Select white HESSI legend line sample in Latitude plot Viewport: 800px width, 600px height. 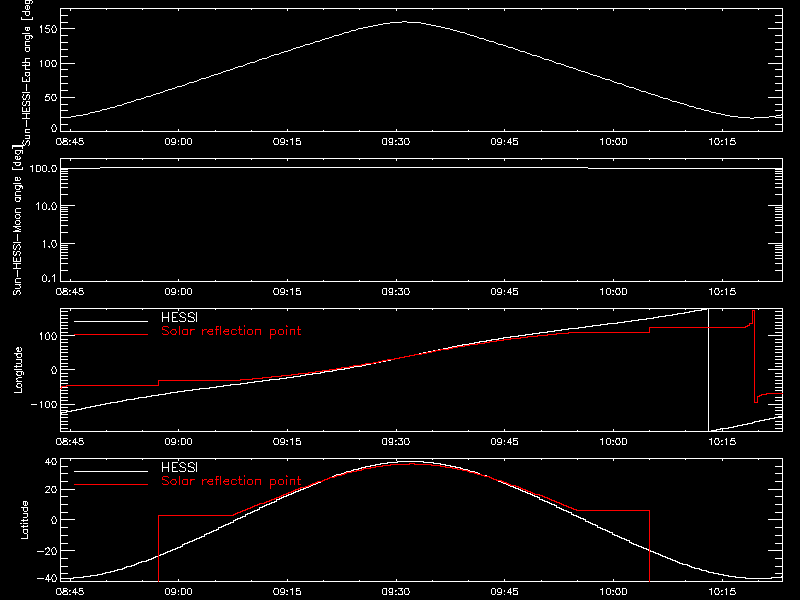(111, 471)
